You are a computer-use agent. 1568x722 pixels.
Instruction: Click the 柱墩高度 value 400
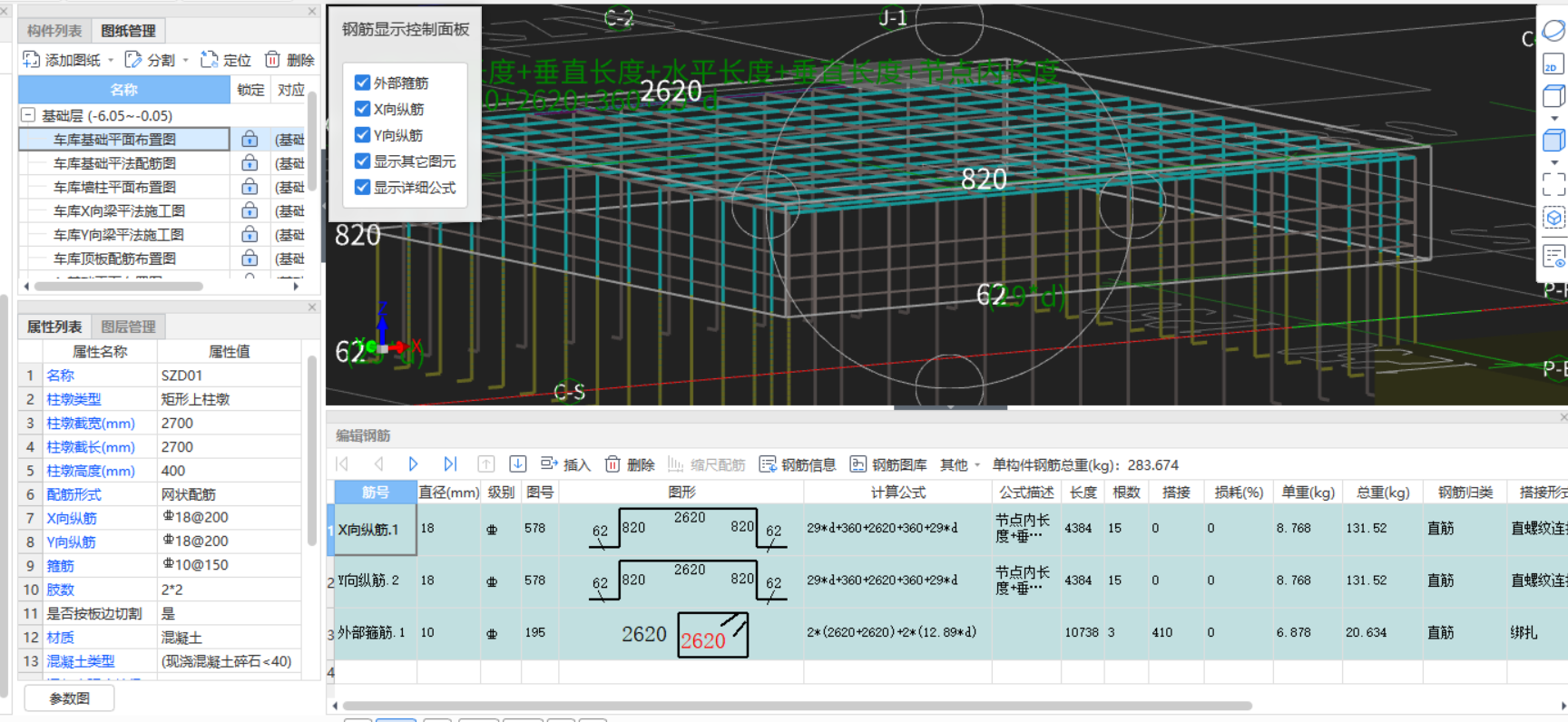pos(229,471)
